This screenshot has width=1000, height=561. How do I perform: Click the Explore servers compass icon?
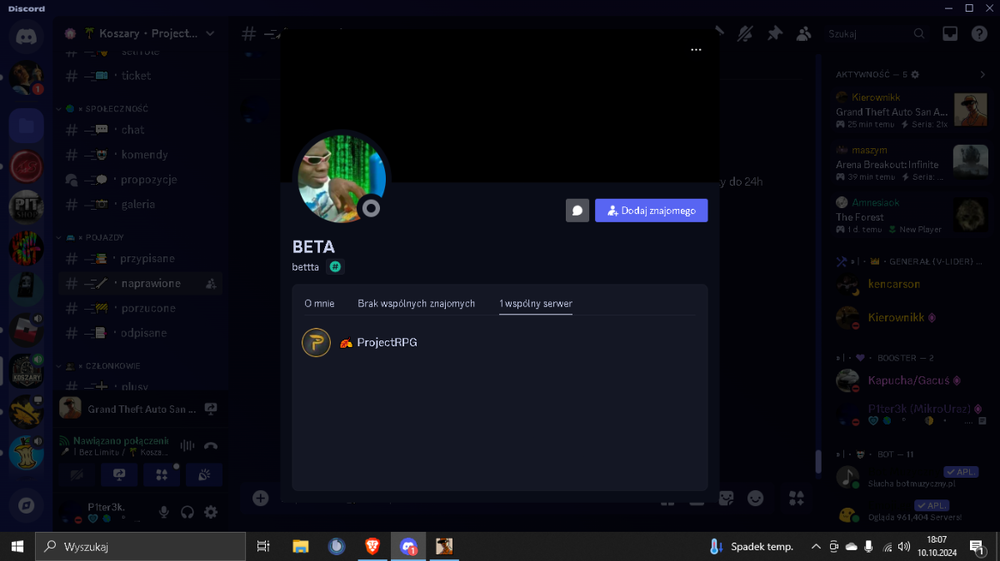tap(26, 506)
